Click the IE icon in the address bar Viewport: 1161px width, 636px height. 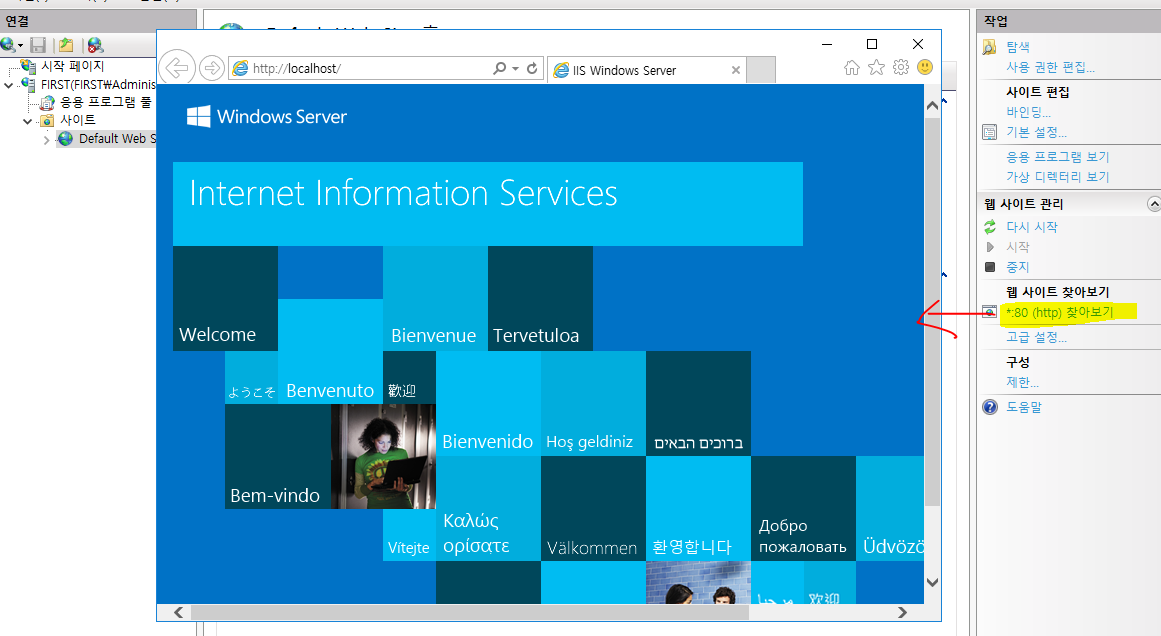pyautogui.click(x=241, y=68)
